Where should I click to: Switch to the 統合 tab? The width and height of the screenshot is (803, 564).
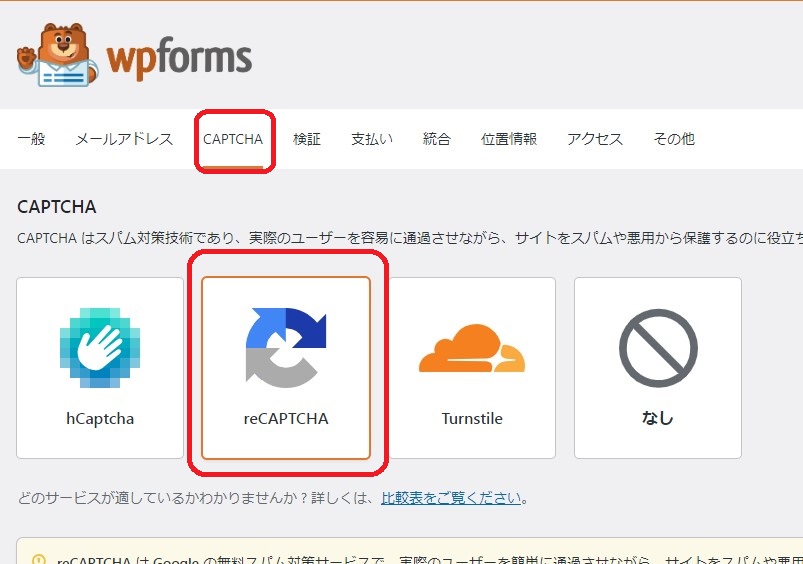tap(437, 139)
